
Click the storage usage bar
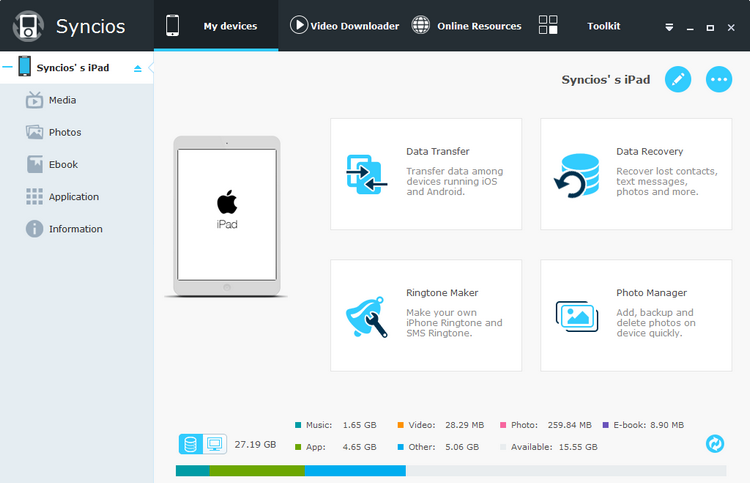tap(451, 471)
